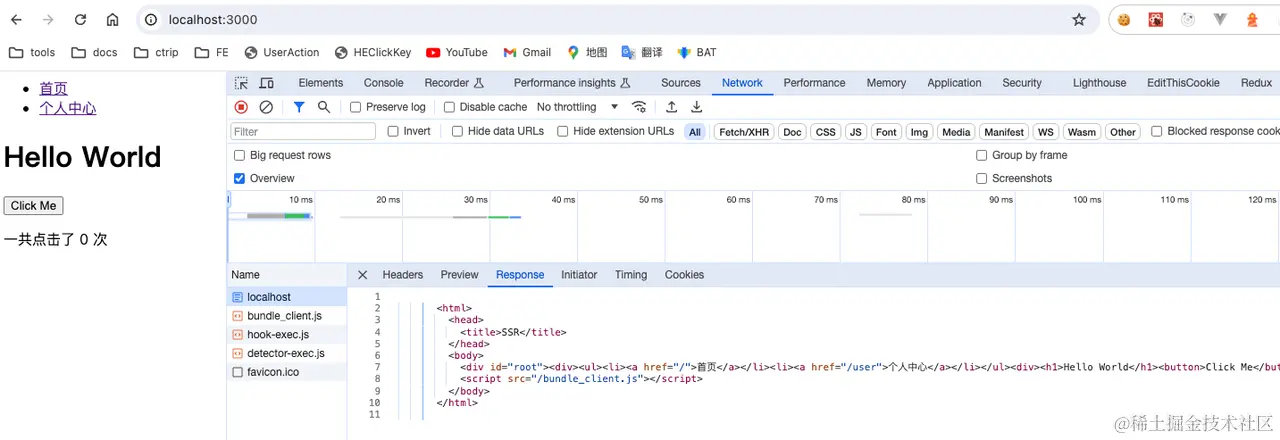Click the browser forward arrow

pos(49,20)
